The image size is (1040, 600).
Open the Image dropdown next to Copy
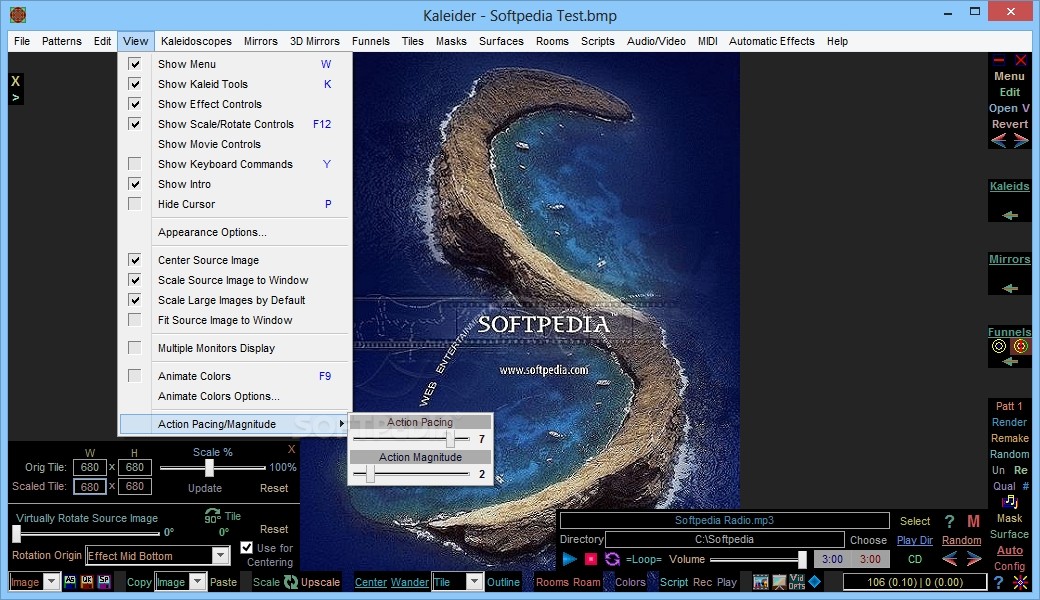[197, 582]
